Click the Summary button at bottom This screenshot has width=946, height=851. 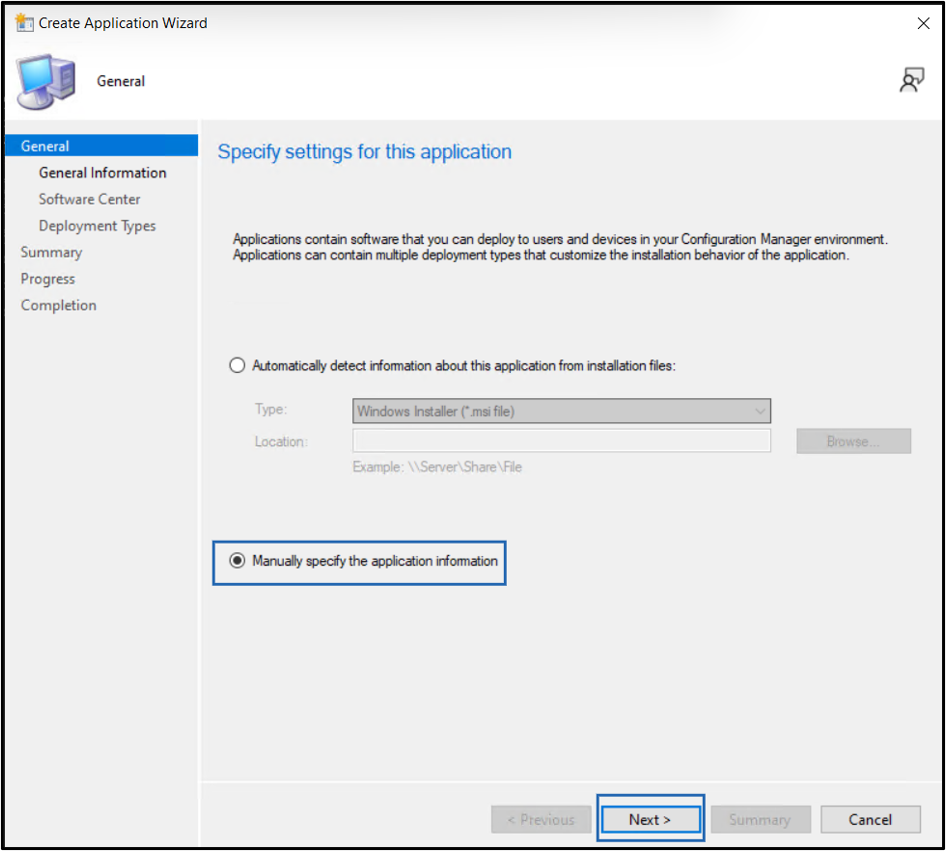click(760, 820)
